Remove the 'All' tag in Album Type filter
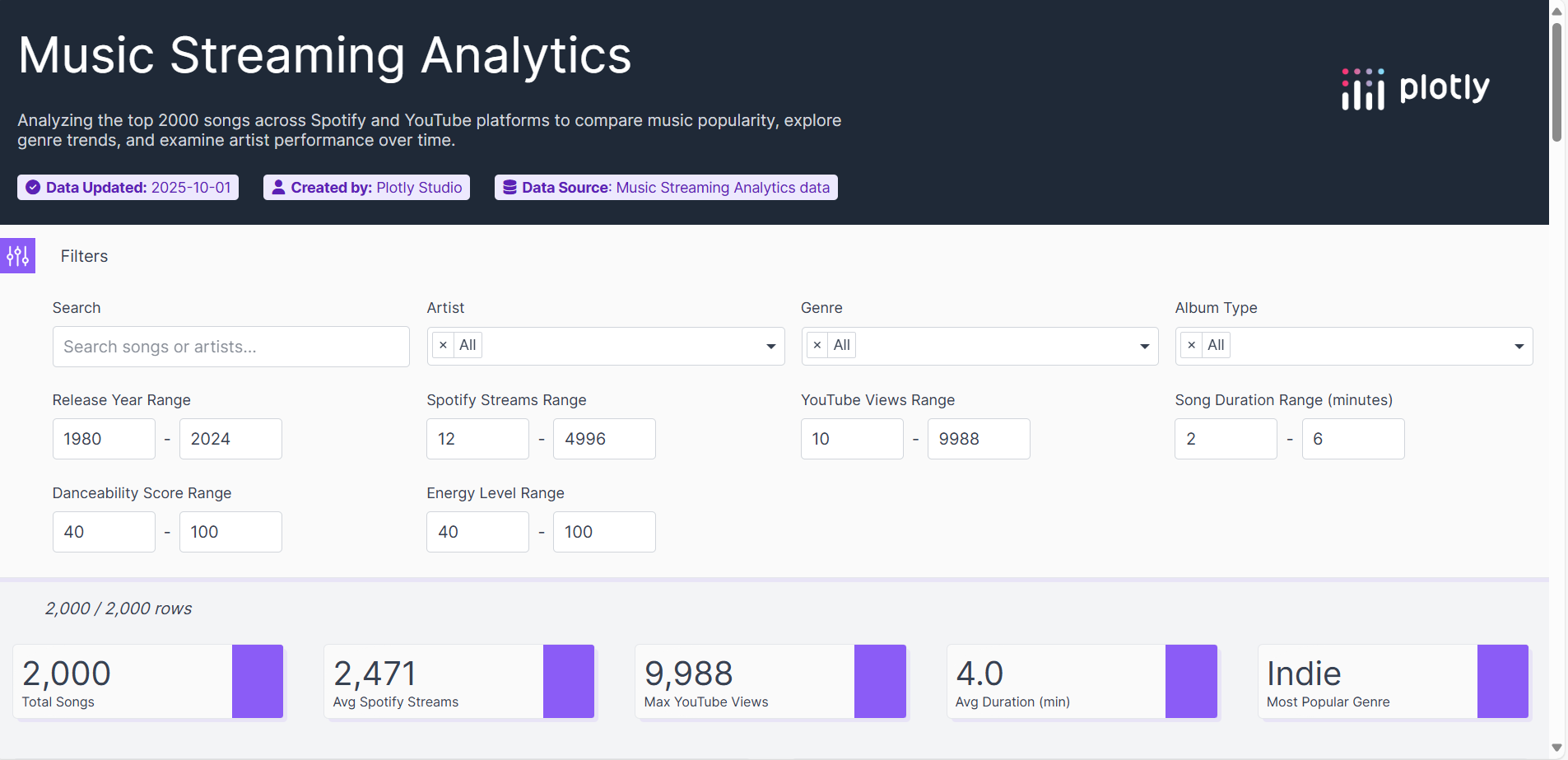 (1191, 345)
